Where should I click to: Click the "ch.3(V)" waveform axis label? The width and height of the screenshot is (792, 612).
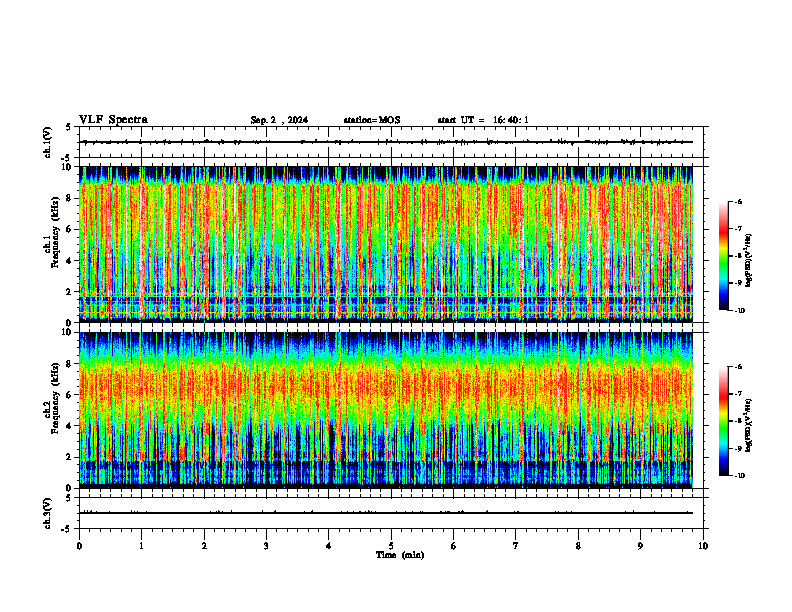point(48,513)
